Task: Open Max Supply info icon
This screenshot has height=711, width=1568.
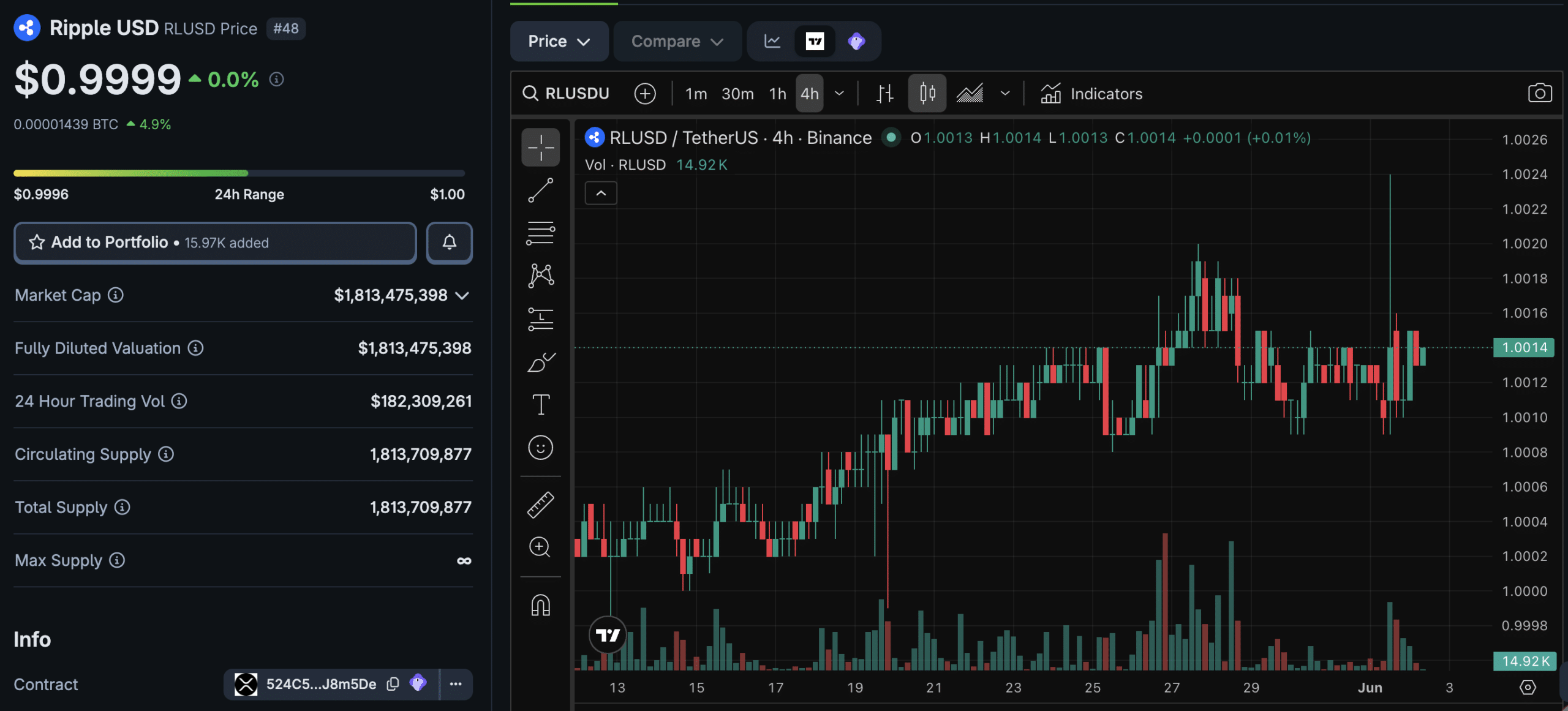Action: (x=117, y=560)
